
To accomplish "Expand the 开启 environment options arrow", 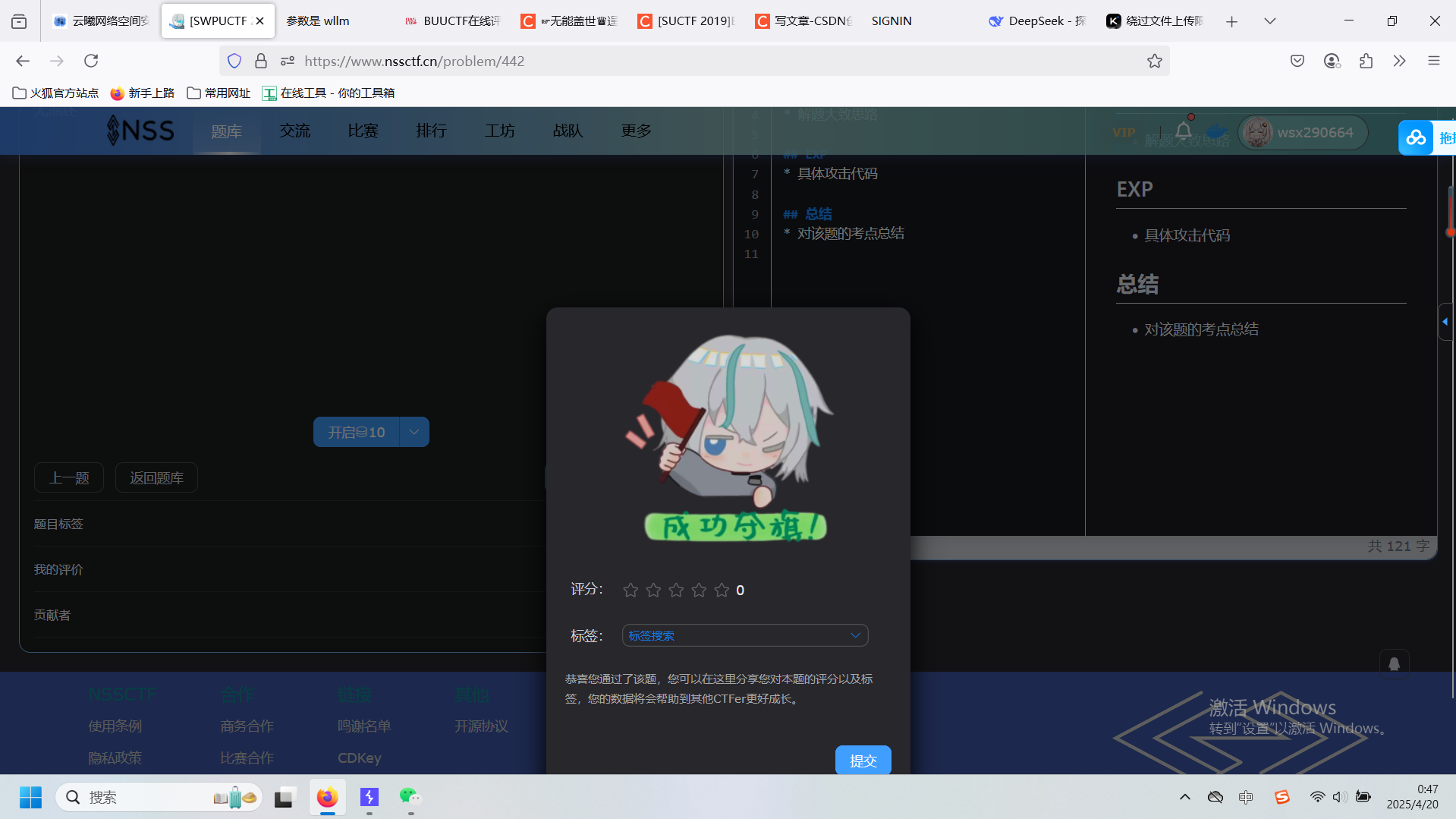I will pos(414,432).
